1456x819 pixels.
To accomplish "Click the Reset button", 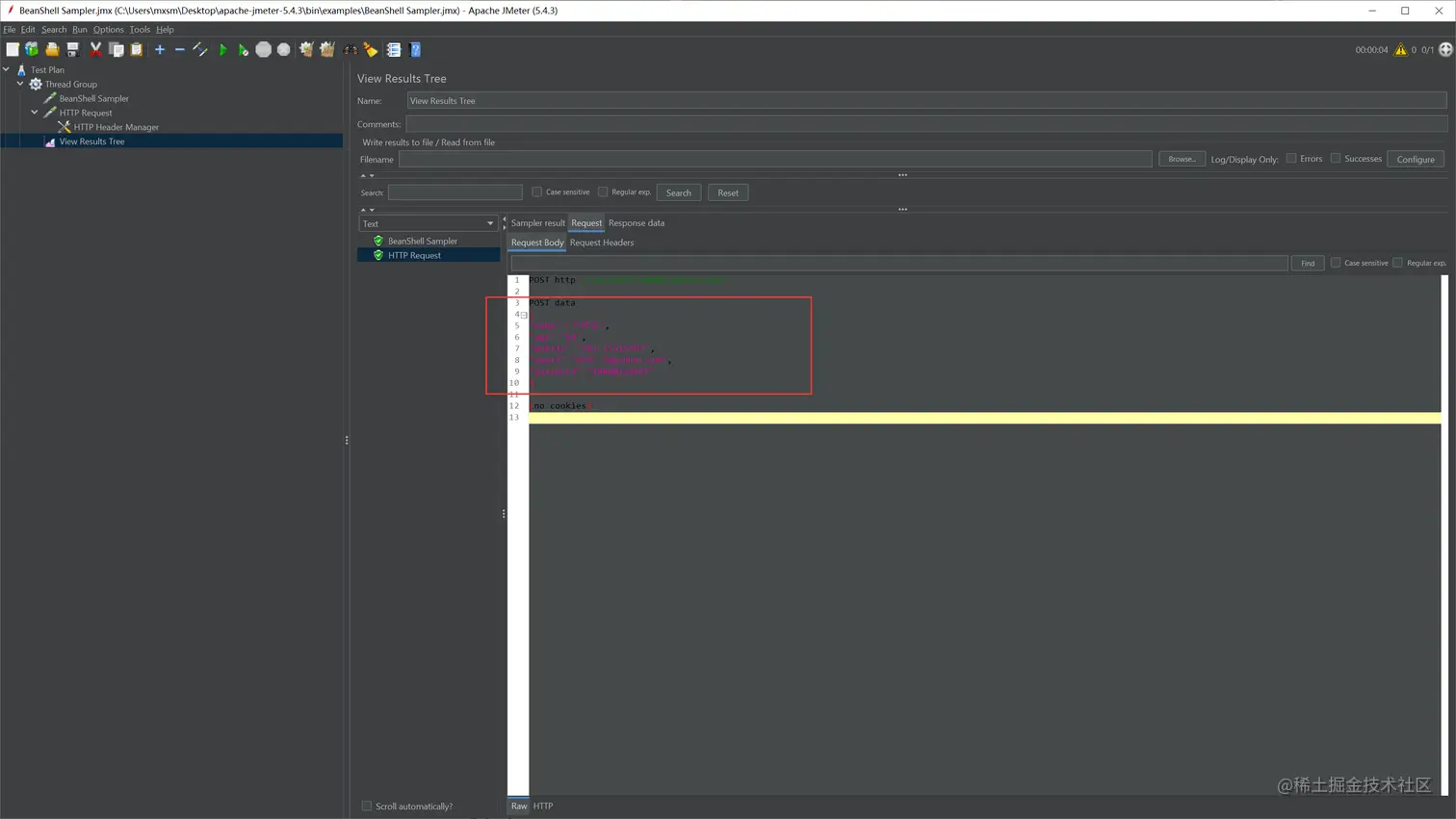I will point(728,192).
